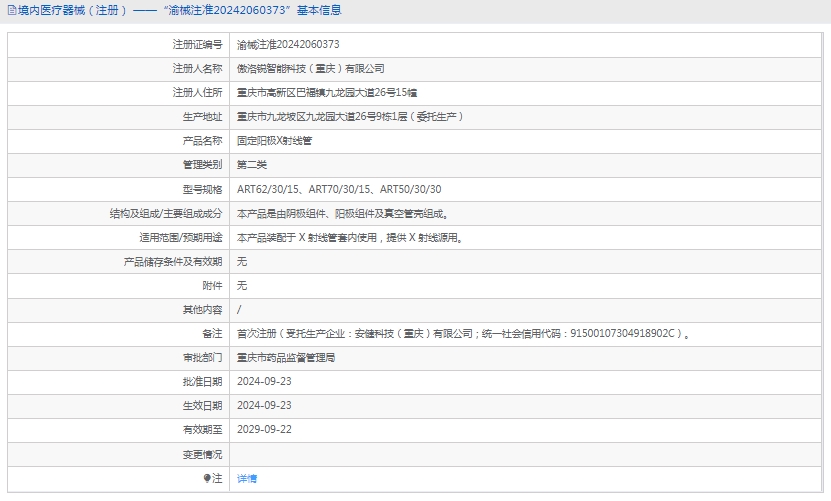
Task: Click the intended use X射线源 description
Action: pos(349,238)
